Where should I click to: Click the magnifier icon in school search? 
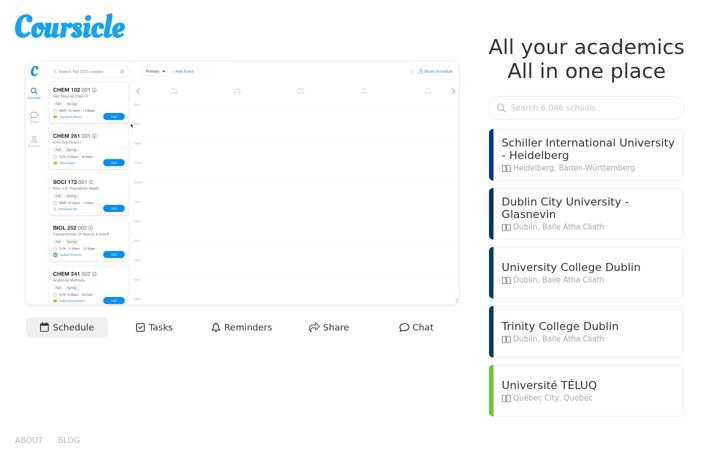[501, 108]
